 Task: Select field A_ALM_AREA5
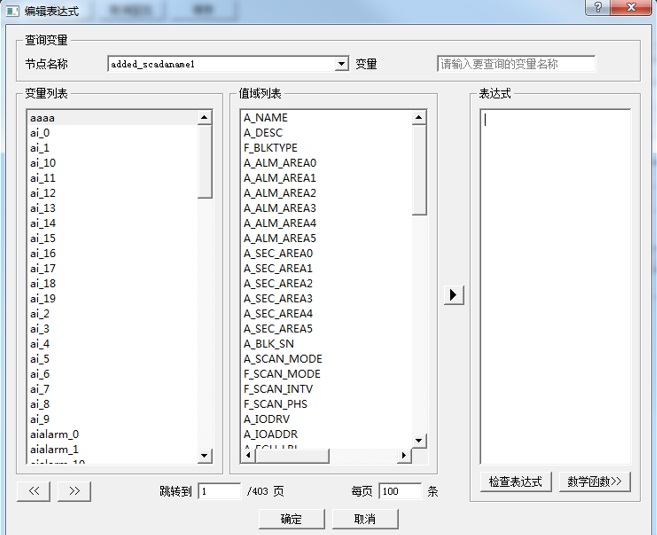pyautogui.click(x=327, y=238)
